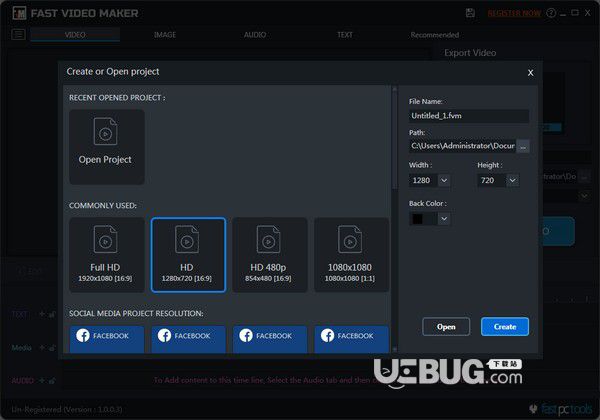
Task: Switch to the AUDIO tab
Action: (255, 35)
